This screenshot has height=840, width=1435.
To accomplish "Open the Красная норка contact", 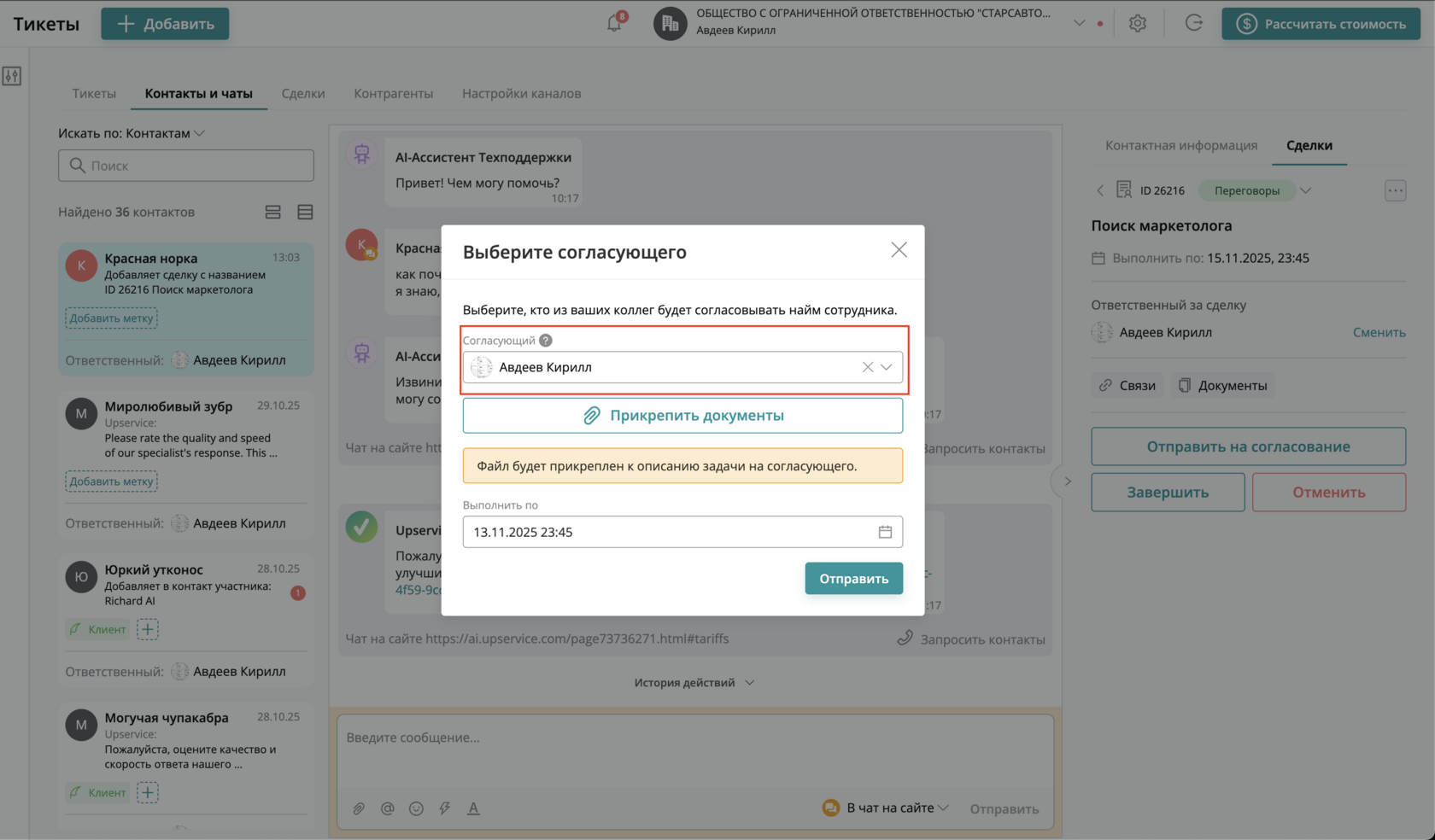I will (x=186, y=309).
